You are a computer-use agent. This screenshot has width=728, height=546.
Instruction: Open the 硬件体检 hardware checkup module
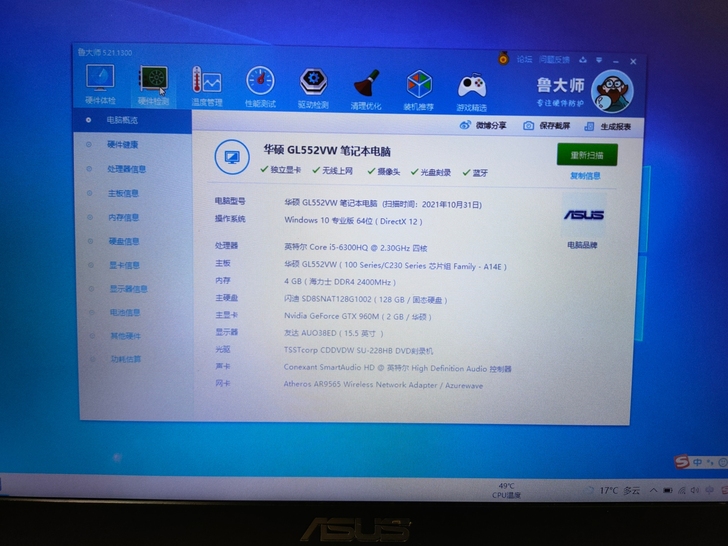click(x=100, y=84)
